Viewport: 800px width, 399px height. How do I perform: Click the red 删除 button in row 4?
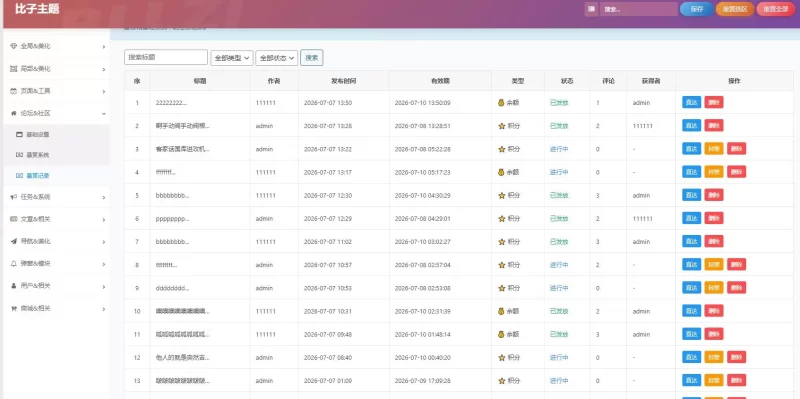736,172
